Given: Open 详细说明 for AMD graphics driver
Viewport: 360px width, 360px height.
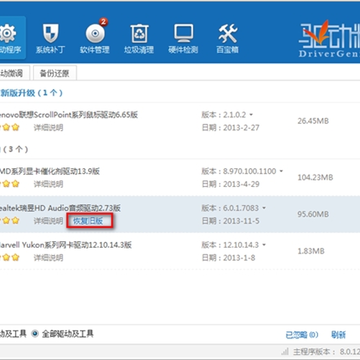Looking at the screenshot, I should click(48, 184).
